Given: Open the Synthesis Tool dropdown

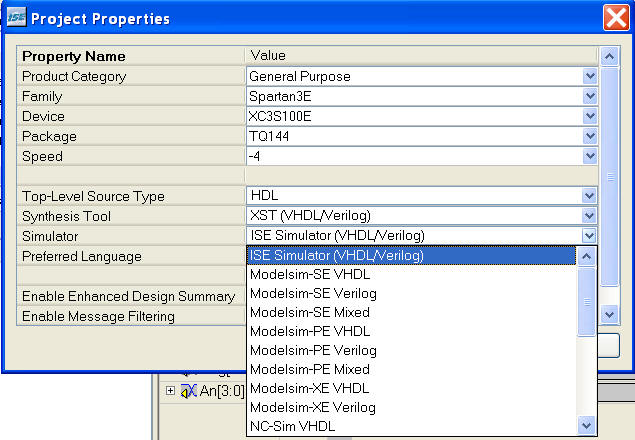Looking at the screenshot, I should pyautogui.click(x=590, y=216).
